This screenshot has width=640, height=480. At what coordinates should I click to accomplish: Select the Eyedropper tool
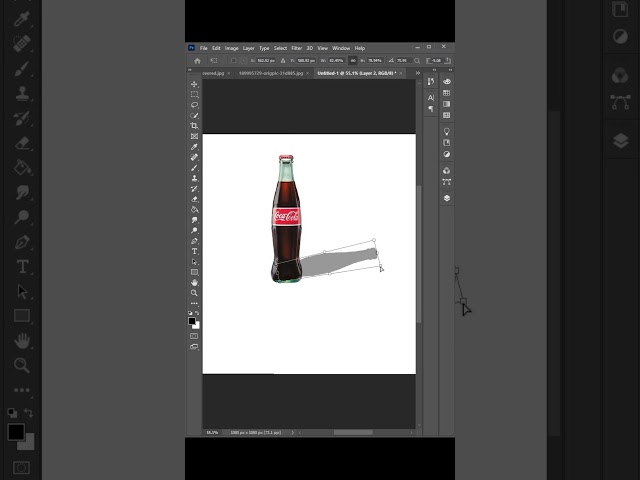pyautogui.click(x=194, y=147)
